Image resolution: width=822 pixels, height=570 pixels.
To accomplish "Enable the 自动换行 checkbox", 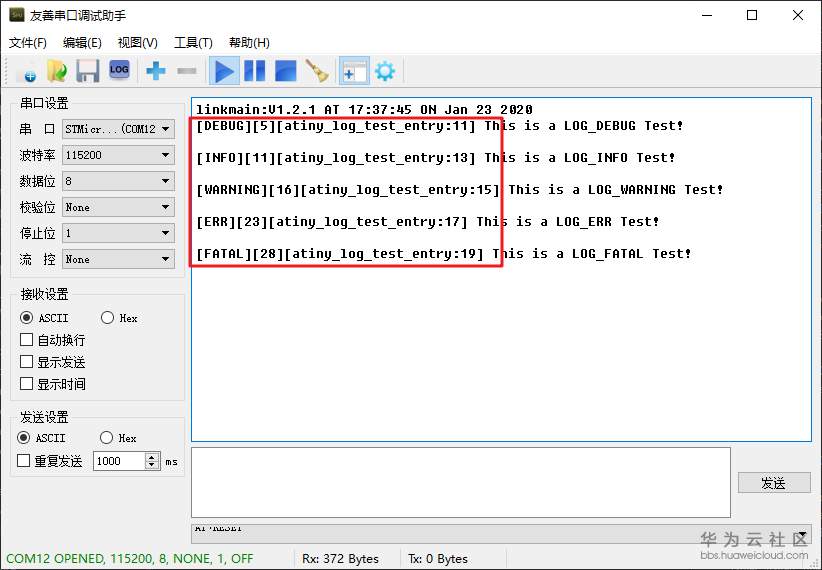I will [x=26, y=340].
